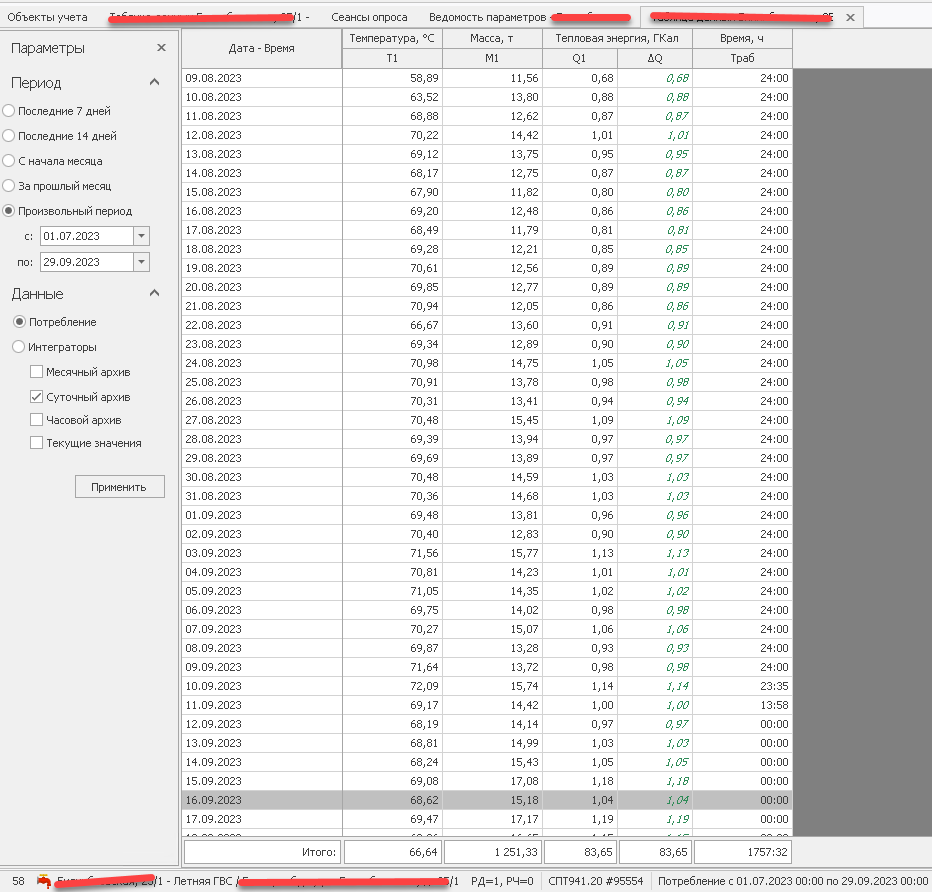Click the T1 column header
The width and height of the screenshot is (932, 892).
point(392,58)
